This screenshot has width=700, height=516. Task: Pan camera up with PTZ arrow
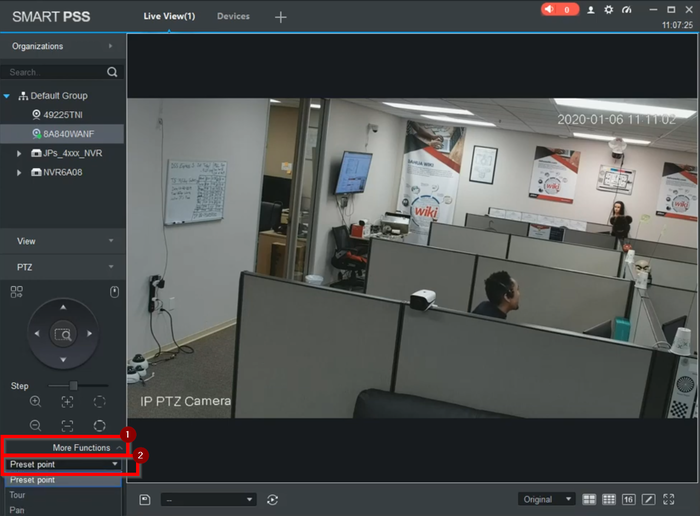(63, 307)
